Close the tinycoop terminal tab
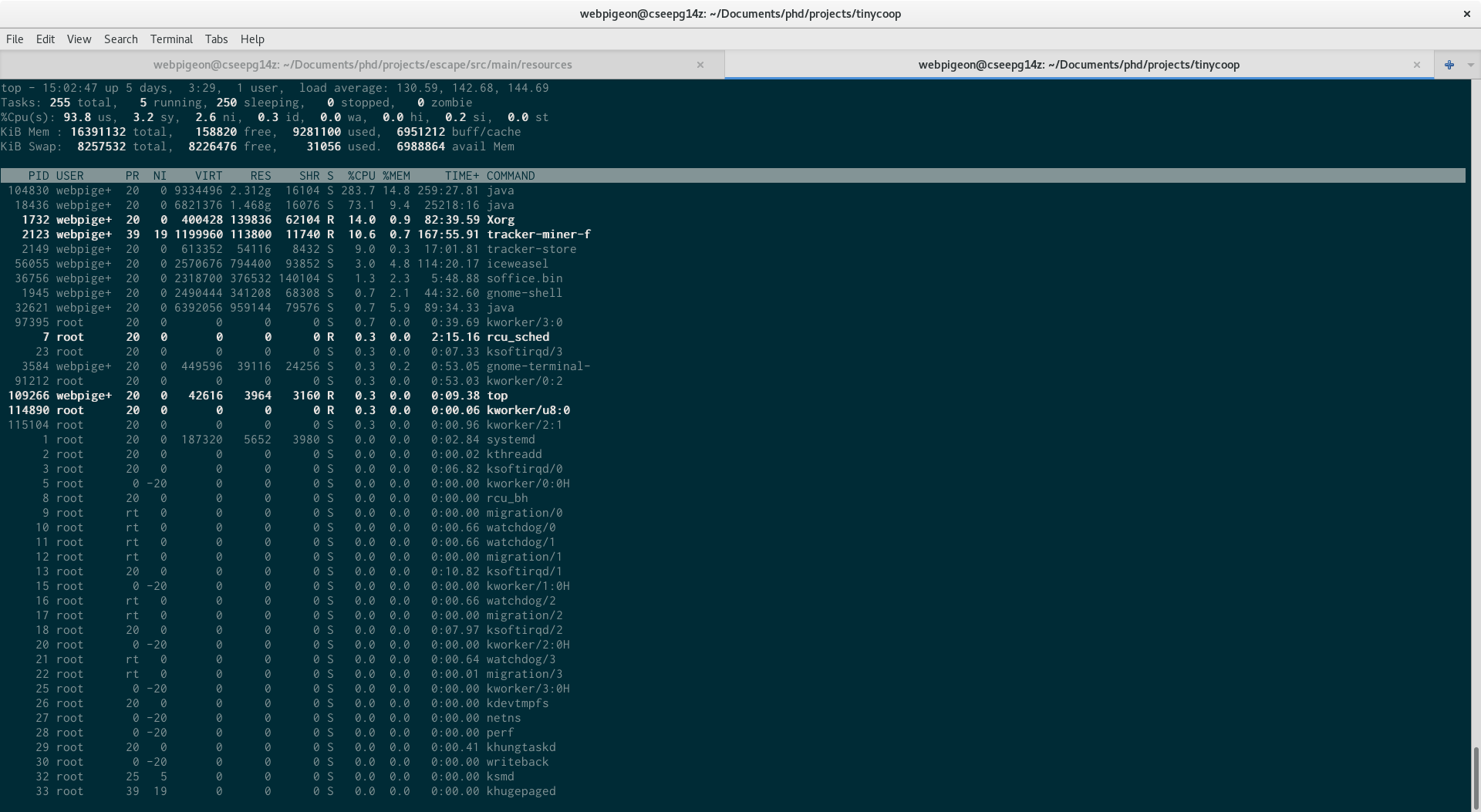 click(1417, 65)
